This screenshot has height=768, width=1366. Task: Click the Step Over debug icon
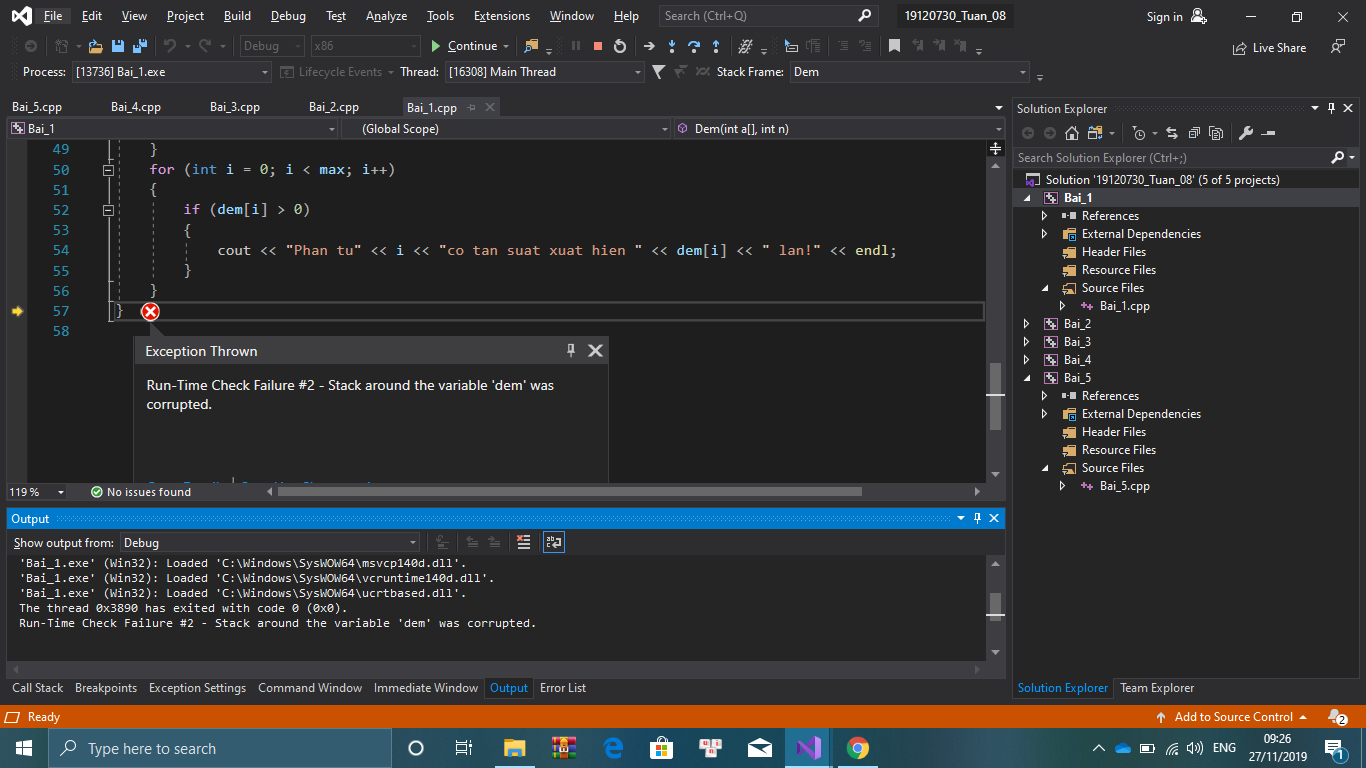(693, 46)
